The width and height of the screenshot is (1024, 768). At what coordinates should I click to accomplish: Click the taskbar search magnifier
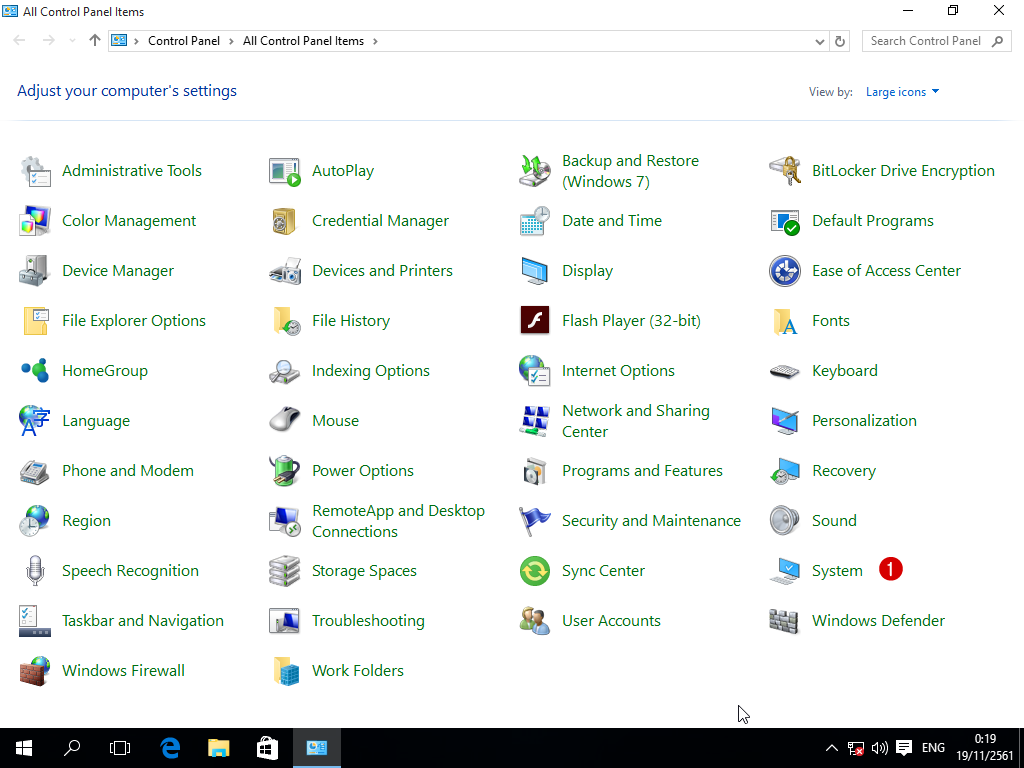point(72,748)
